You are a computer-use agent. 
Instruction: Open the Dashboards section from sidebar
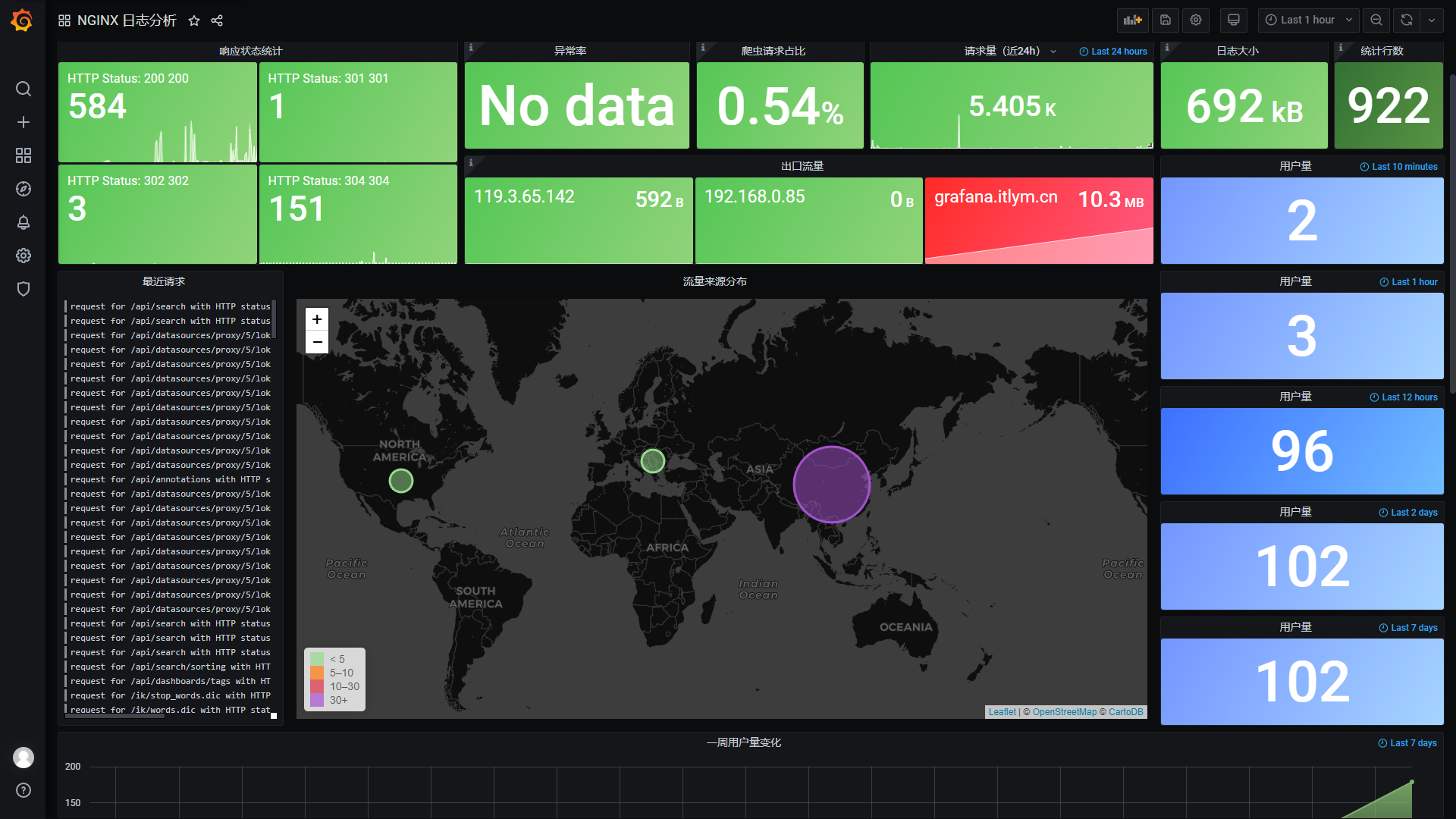(x=23, y=155)
